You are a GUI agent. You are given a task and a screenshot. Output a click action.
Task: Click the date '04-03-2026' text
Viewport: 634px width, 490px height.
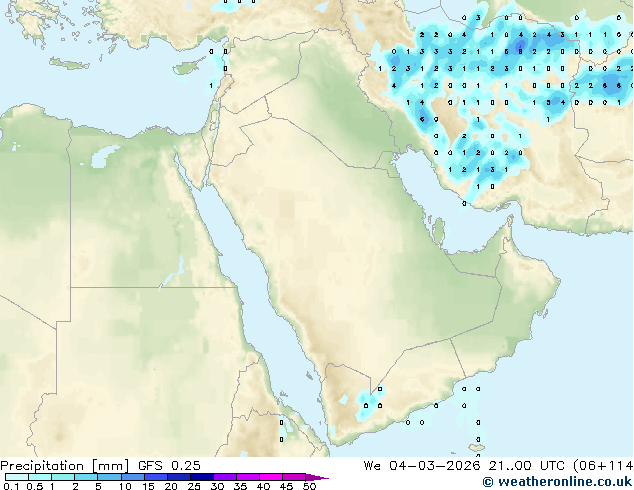[x=435, y=466]
